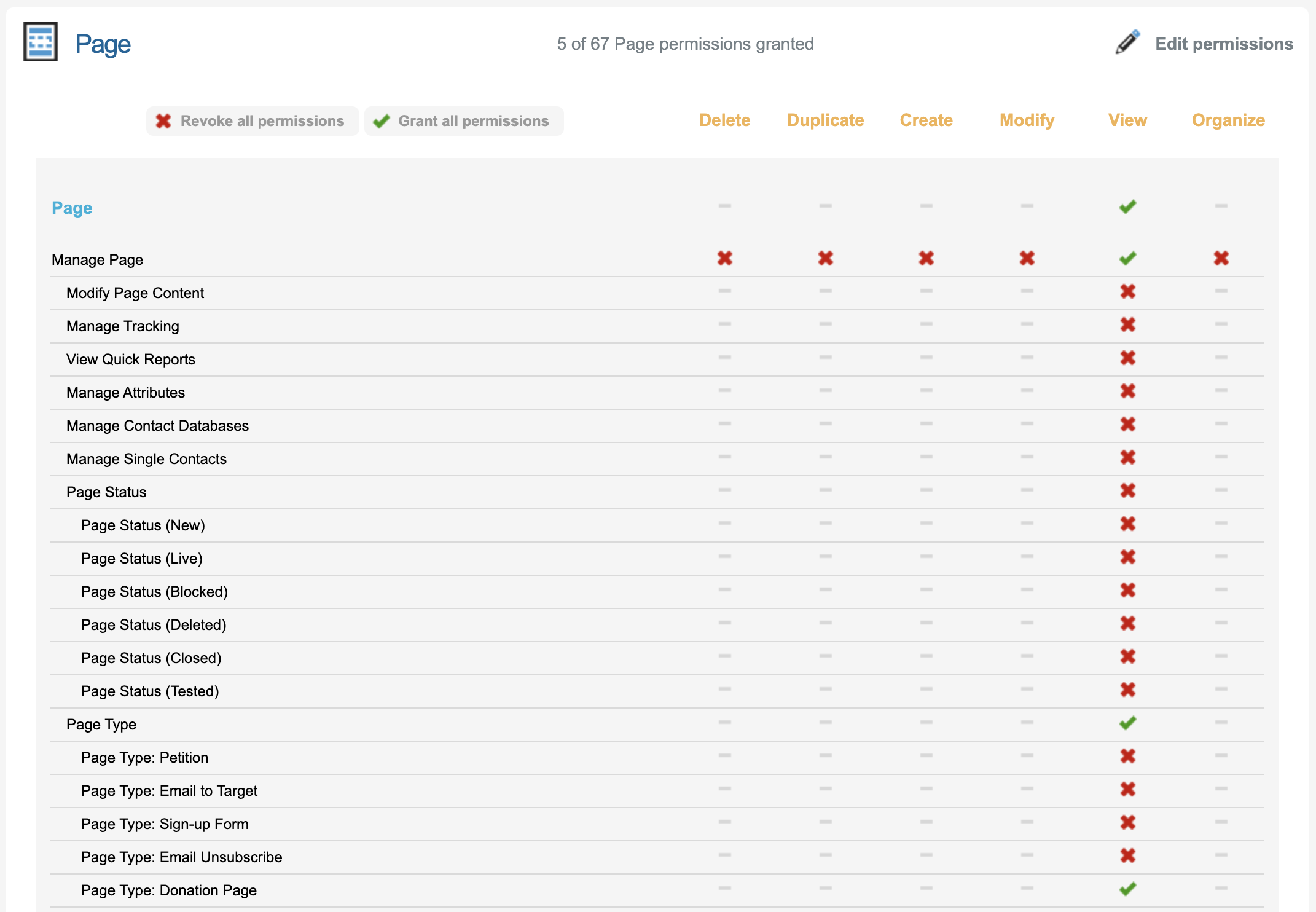This screenshot has width=1316, height=912.
Task: Collapse the Manage Page row
Action: pos(97,260)
